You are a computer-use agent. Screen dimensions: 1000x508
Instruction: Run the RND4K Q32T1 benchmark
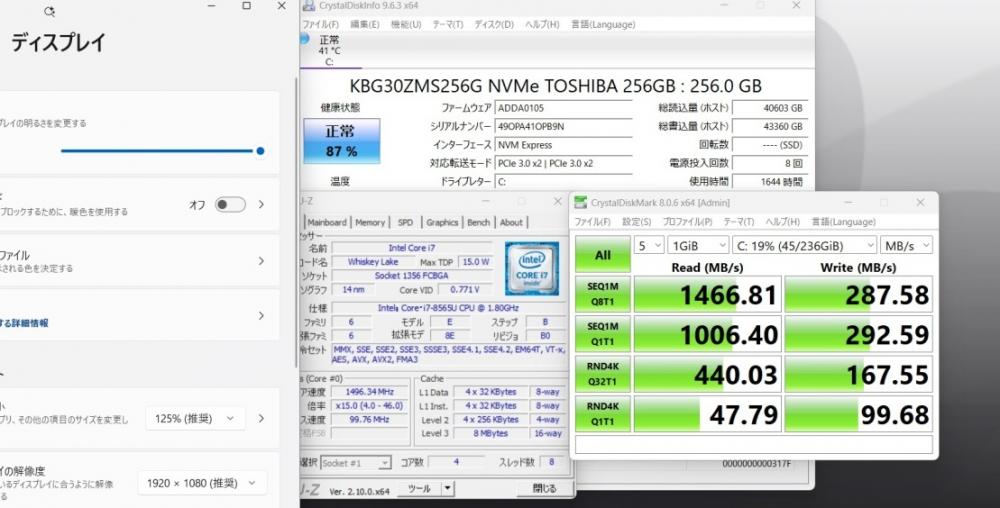point(603,374)
